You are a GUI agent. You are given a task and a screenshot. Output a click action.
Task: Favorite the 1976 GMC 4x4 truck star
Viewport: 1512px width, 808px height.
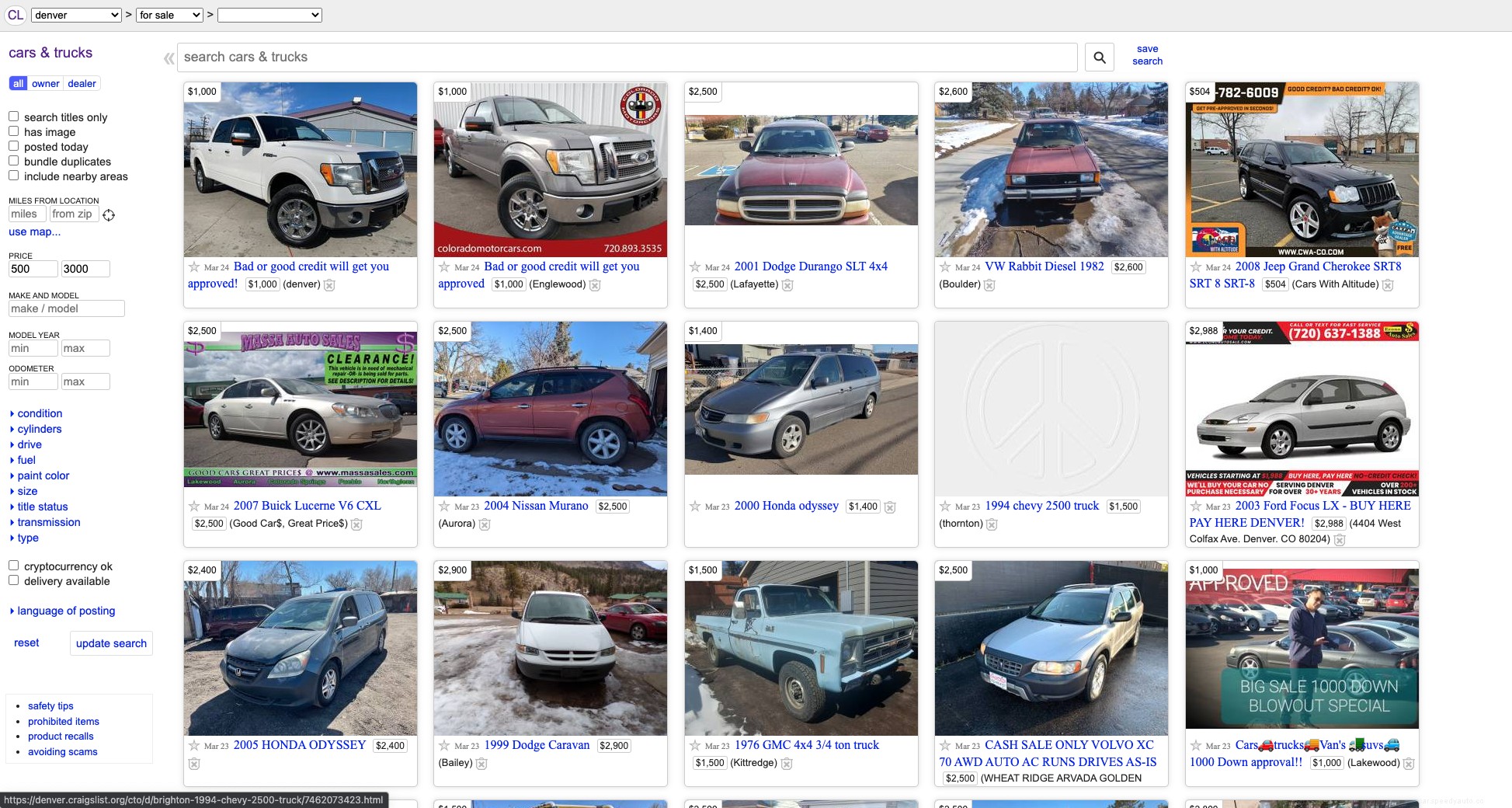click(x=694, y=746)
